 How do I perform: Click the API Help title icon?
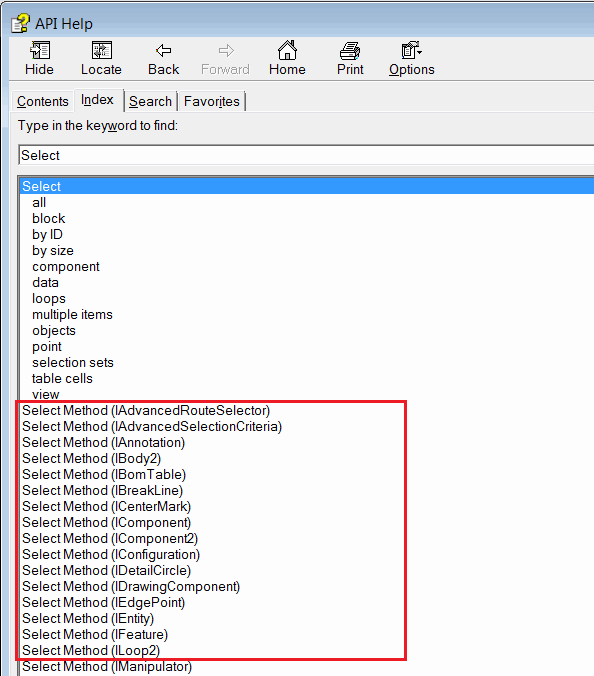[20, 24]
